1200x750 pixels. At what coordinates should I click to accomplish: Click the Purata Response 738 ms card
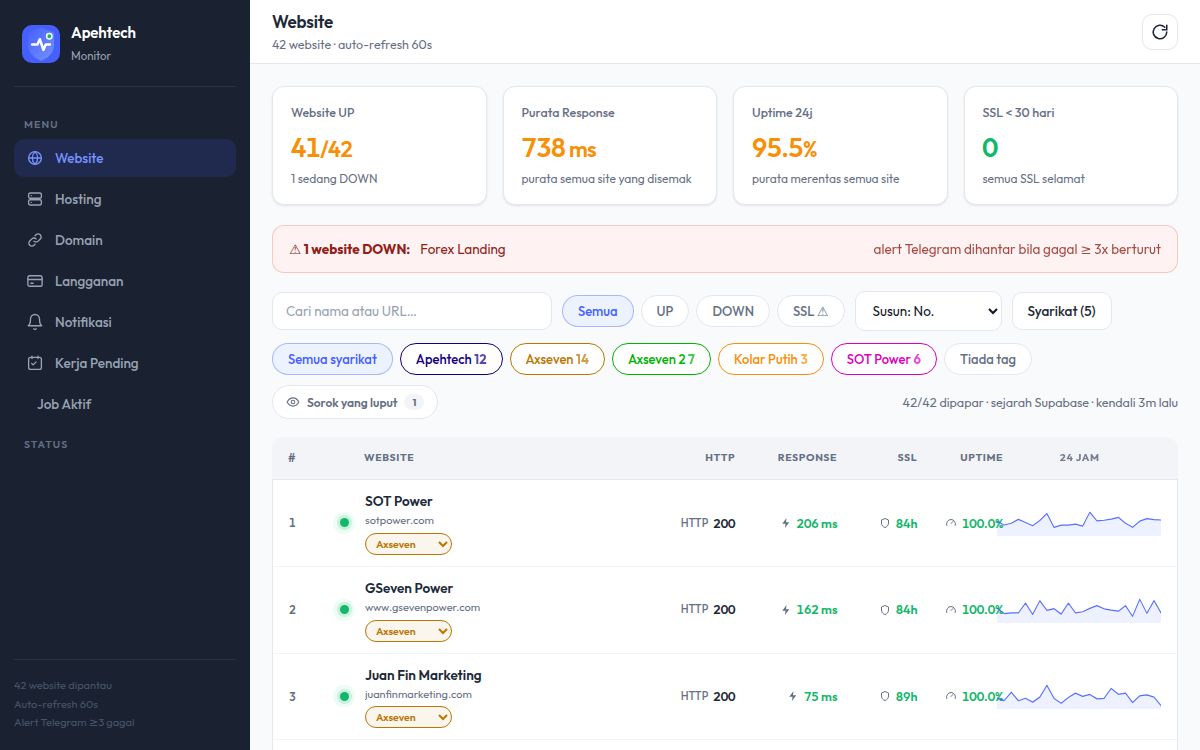coord(610,146)
